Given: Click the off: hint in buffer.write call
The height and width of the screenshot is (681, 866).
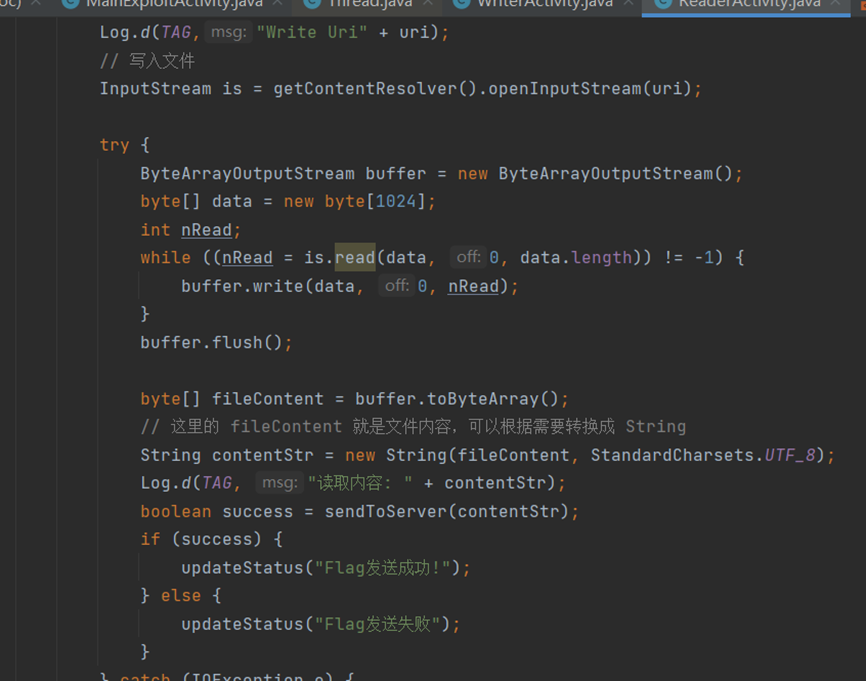Looking at the screenshot, I should coord(396,286).
